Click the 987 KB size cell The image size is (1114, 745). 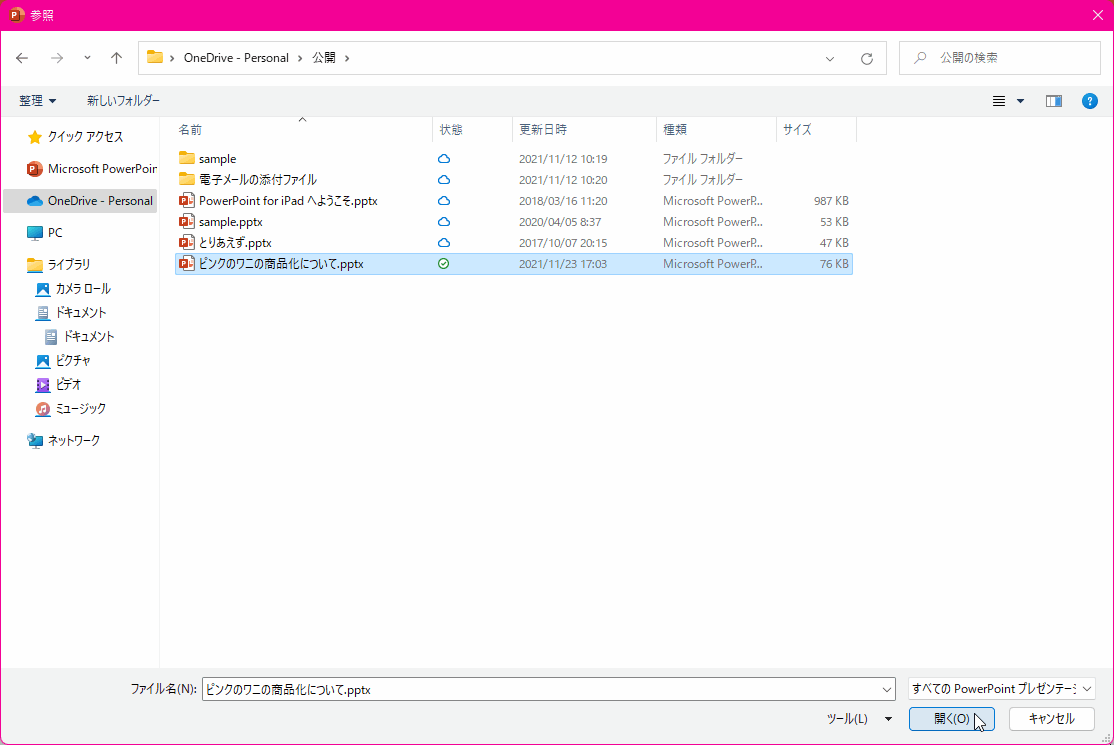coord(831,201)
